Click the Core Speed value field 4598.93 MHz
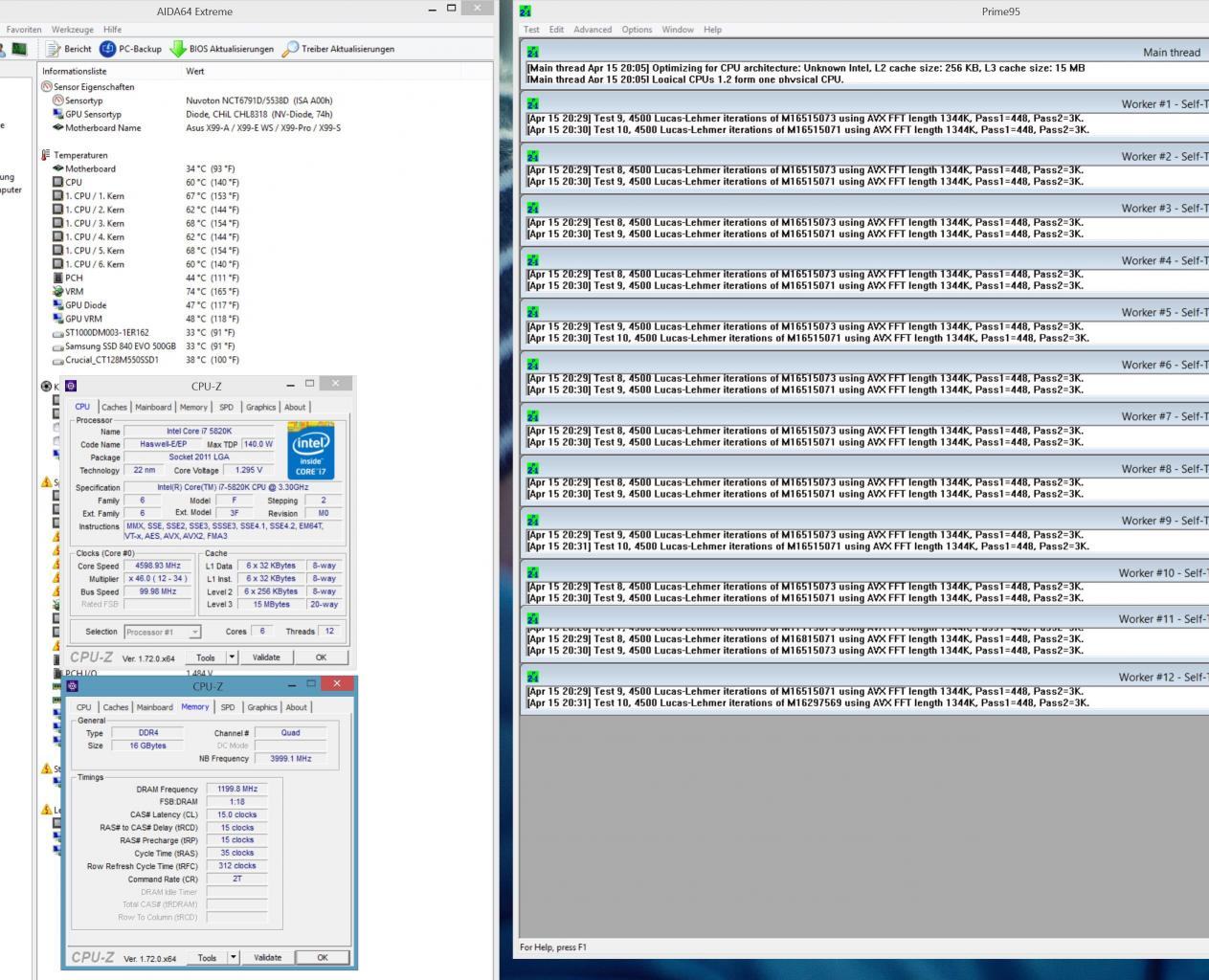 point(158,566)
